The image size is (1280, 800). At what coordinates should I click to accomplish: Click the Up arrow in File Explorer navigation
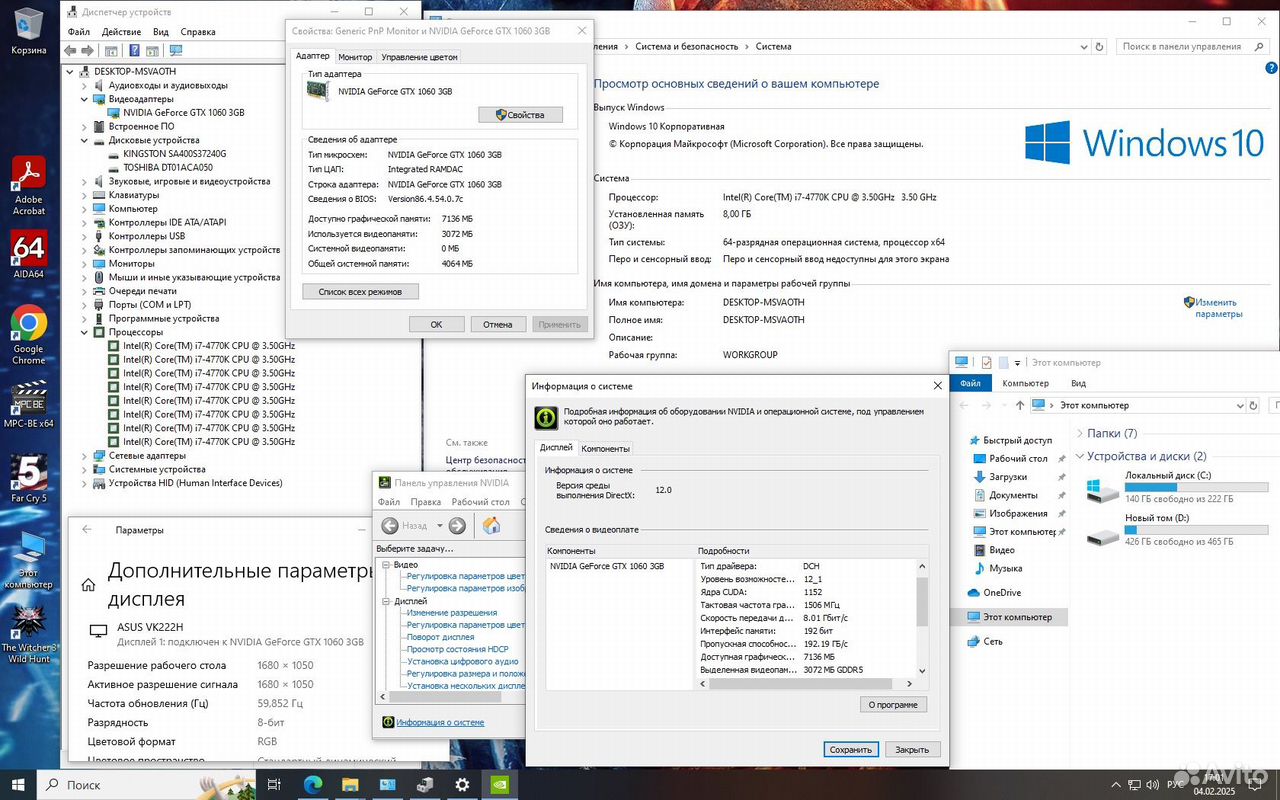coord(1019,405)
